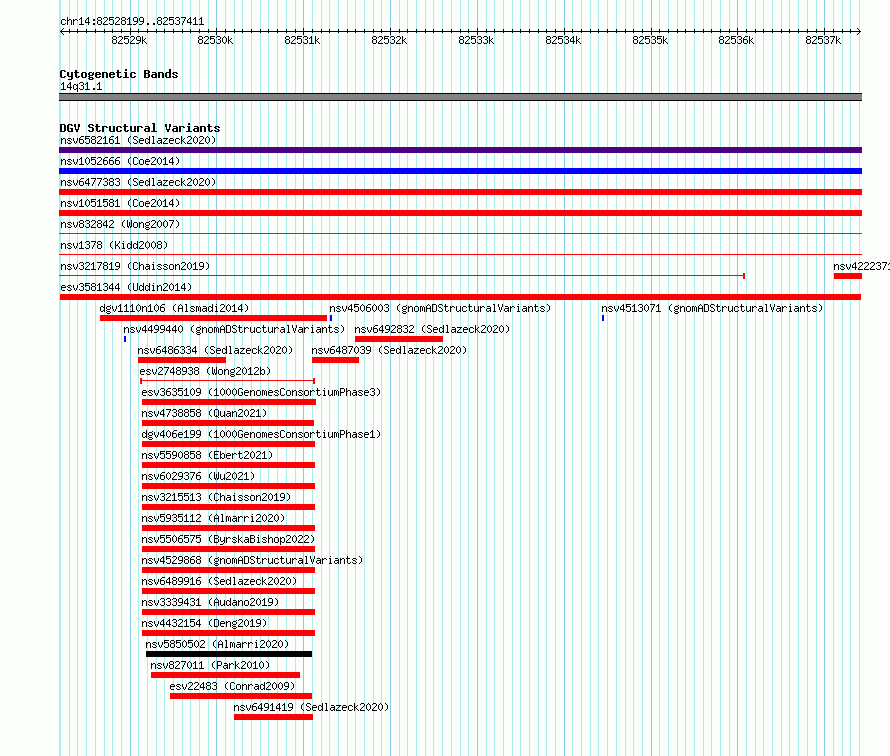Click the red bar under nsv827011
The image size is (890, 756).
225,675
